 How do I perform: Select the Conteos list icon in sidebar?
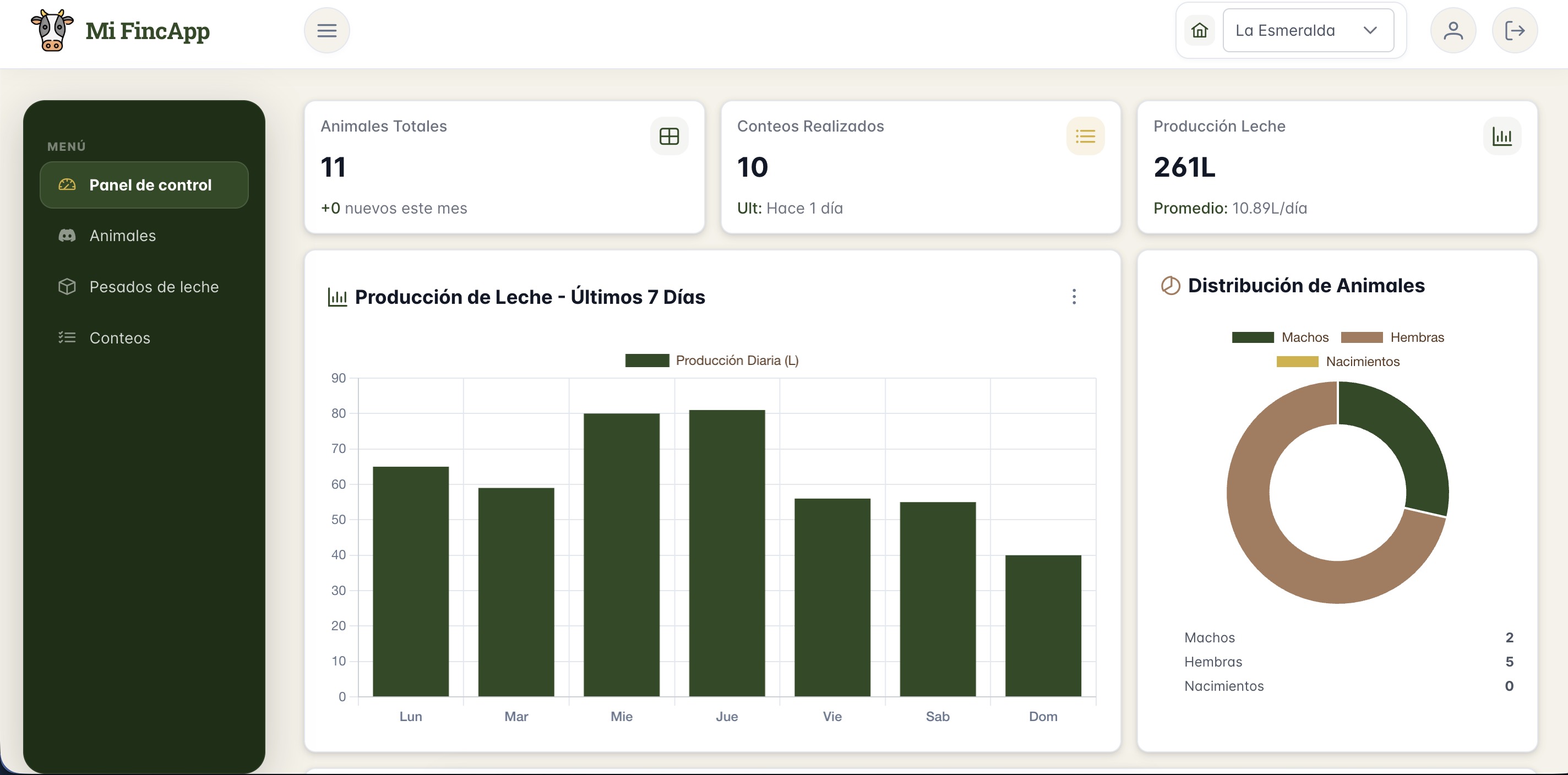point(67,337)
